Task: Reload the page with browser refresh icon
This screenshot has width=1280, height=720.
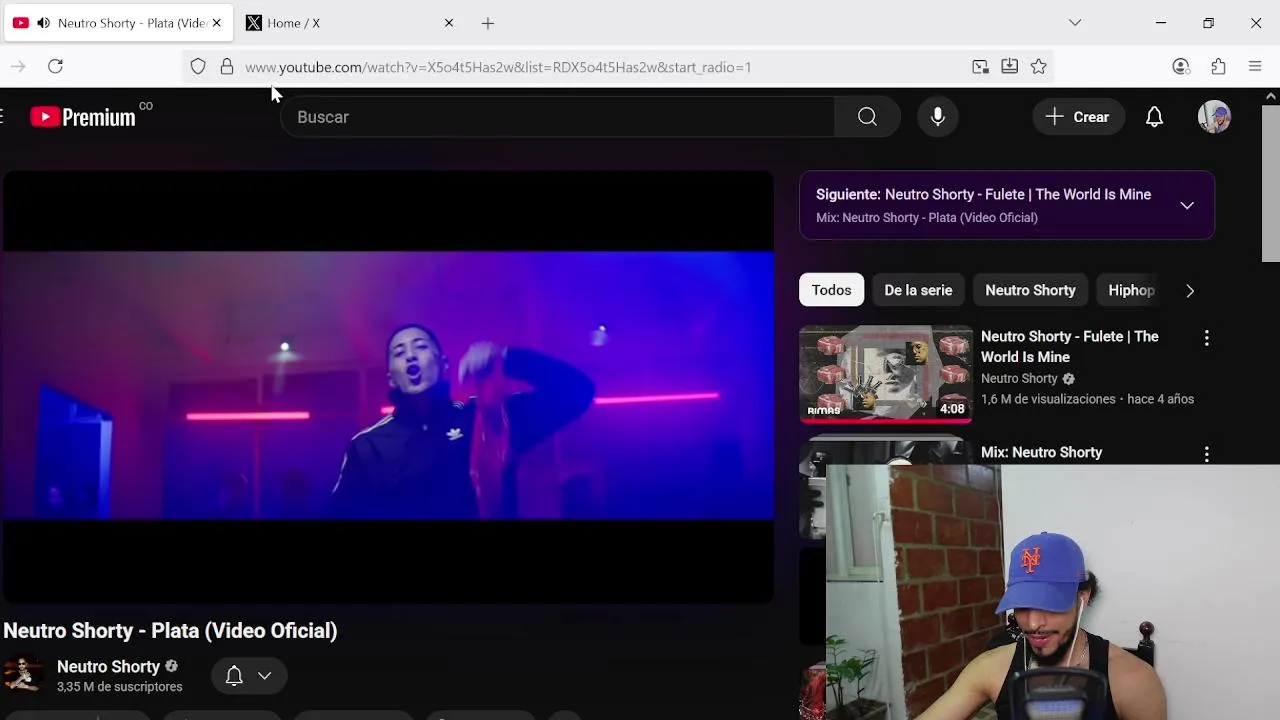Action: [55, 67]
